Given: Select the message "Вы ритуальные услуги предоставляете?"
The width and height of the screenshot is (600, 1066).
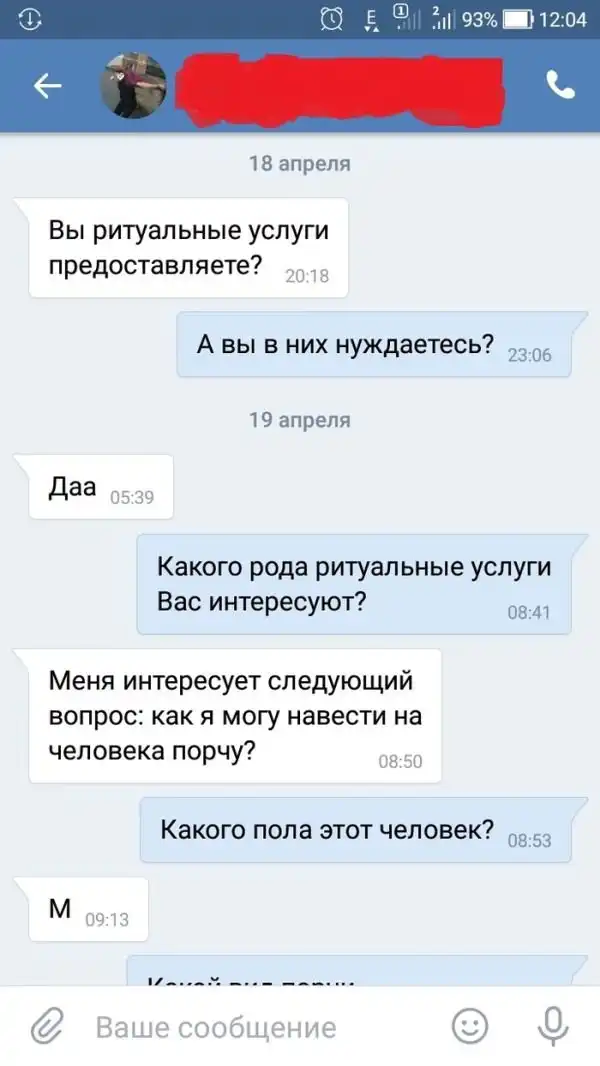Looking at the screenshot, I should tap(188, 247).
